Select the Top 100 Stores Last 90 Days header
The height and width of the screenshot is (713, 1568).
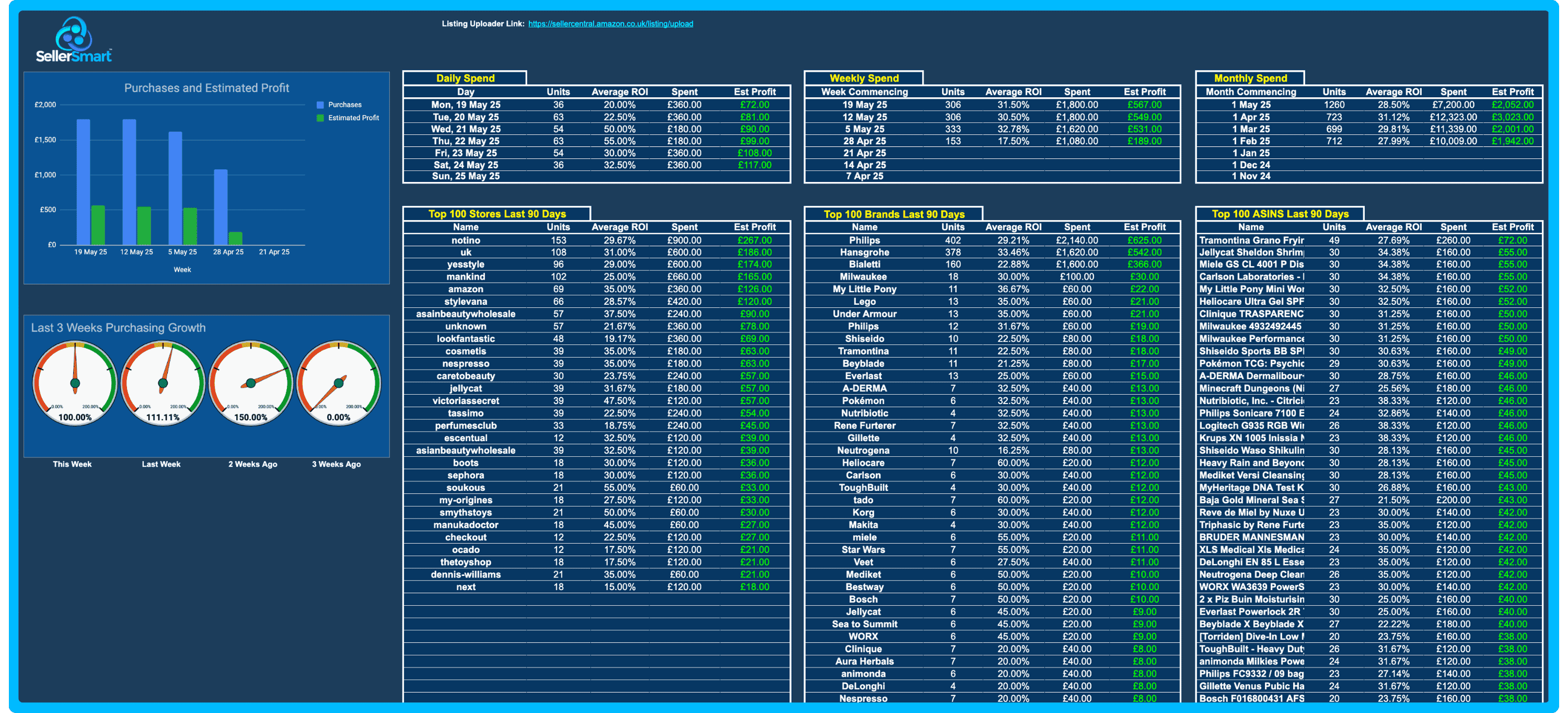point(497,214)
